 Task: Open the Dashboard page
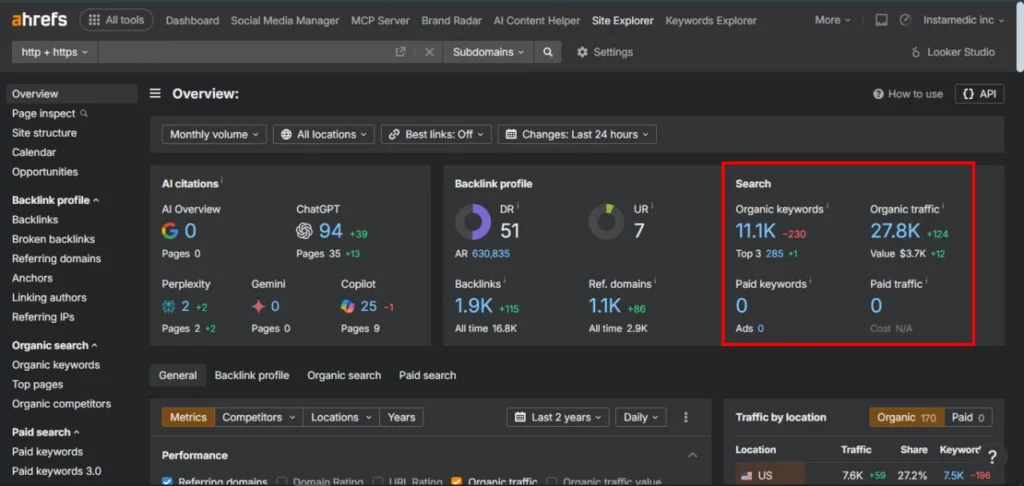tap(192, 20)
